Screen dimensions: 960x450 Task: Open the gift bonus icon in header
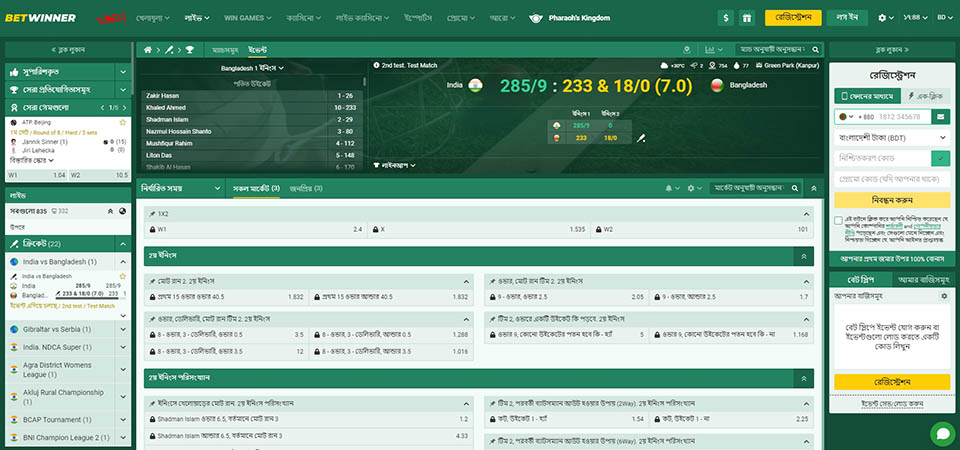click(x=747, y=17)
